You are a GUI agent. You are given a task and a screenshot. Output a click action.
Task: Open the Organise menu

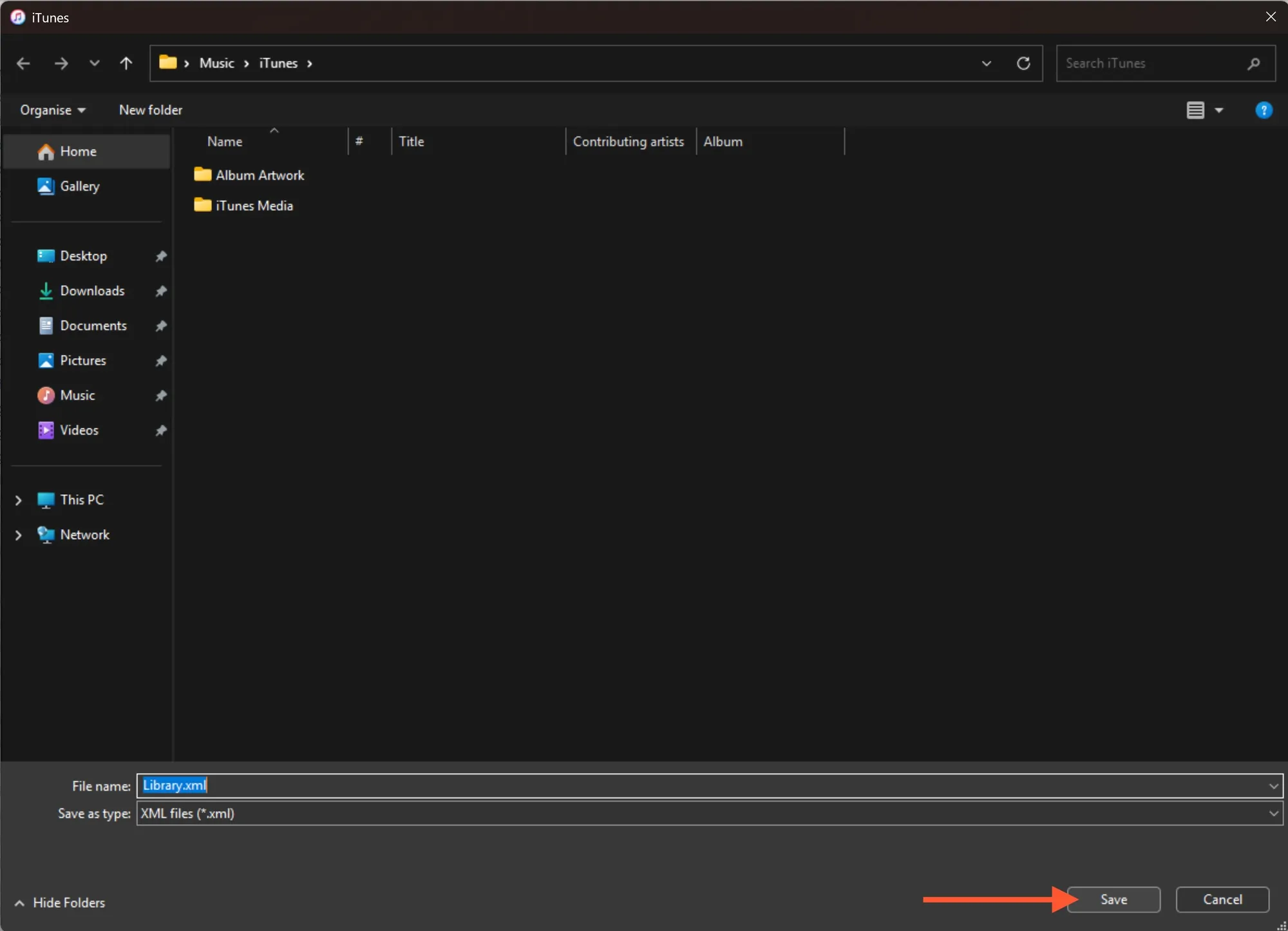[x=52, y=110]
